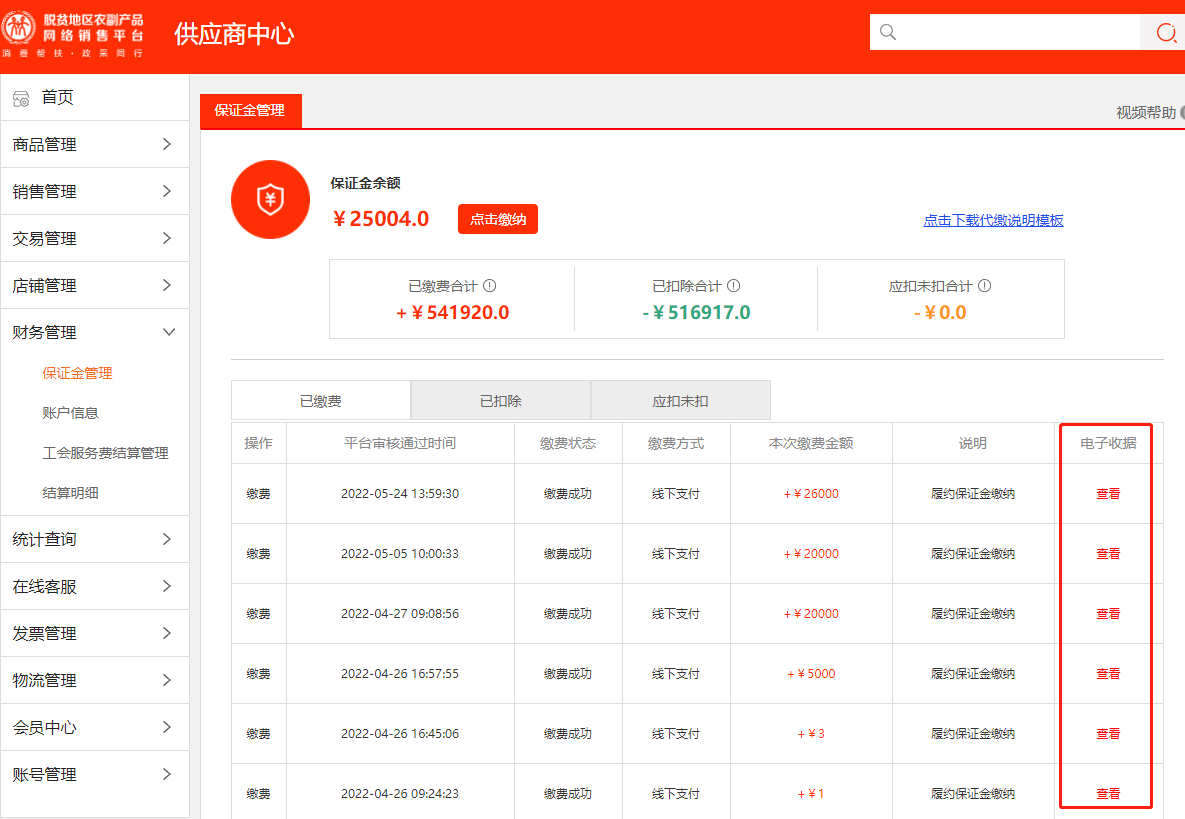This screenshot has width=1185, height=819.
Task: Open 账户信息 submenu item
Action: (x=70, y=413)
